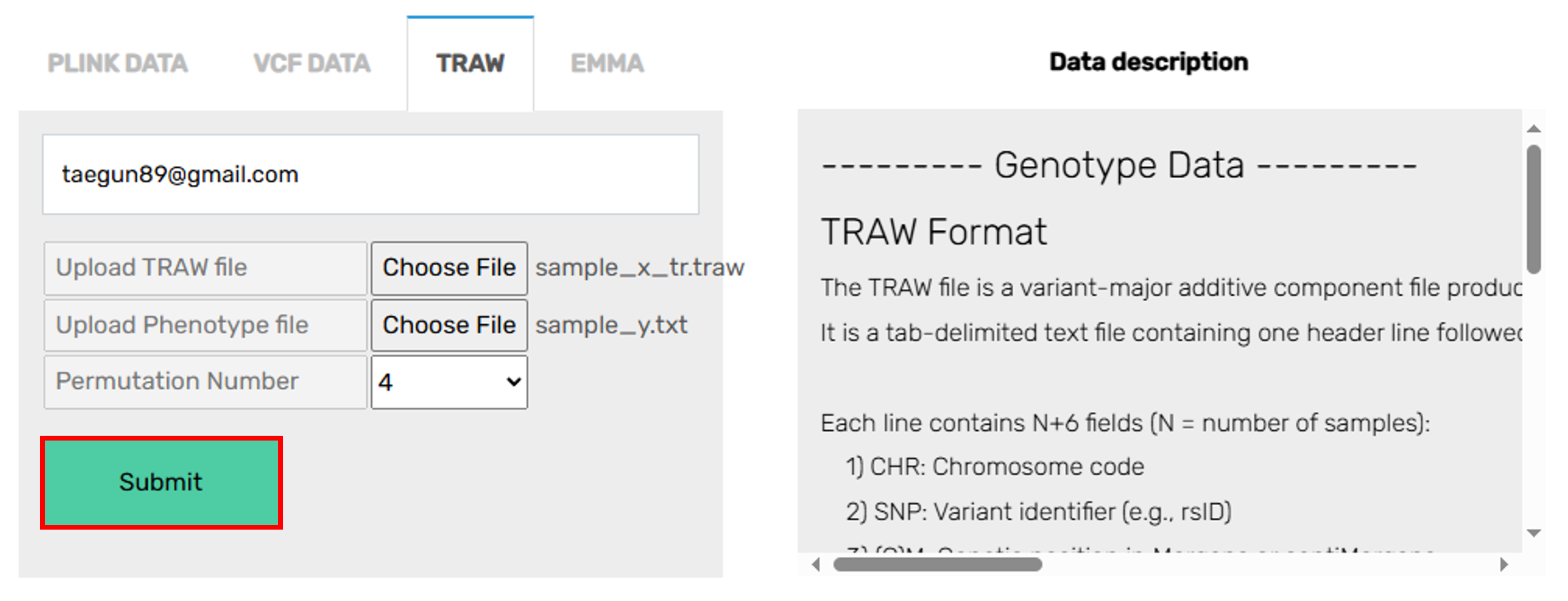This screenshot has height=601, width=1568.
Task: Click the horizontal scrollbar thumb under description
Action: click(938, 564)
